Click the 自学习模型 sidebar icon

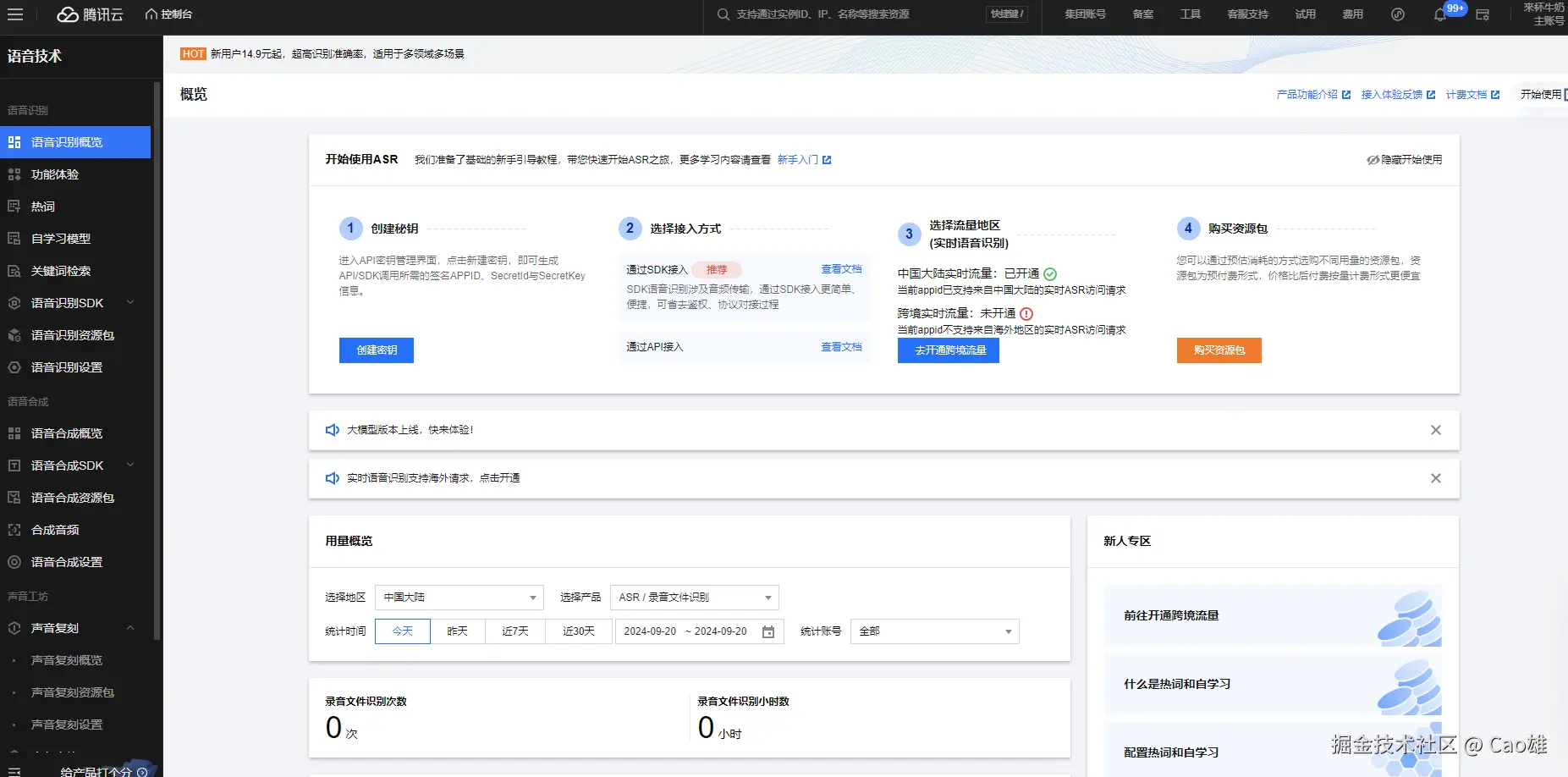pyautogui.click(x=14, y=239)
